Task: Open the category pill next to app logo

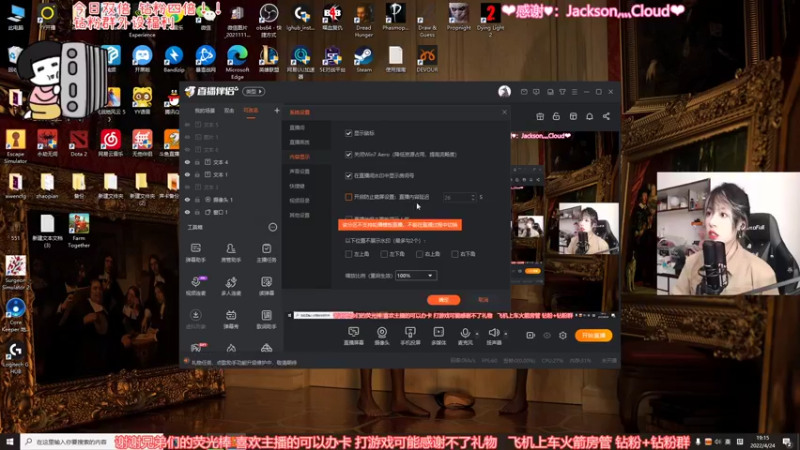Action: click(254, 91)
